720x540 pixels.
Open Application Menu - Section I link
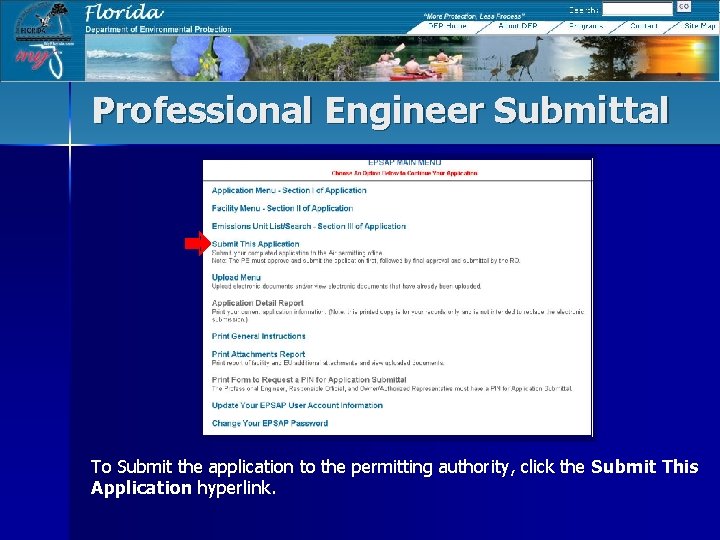[289, 190]
